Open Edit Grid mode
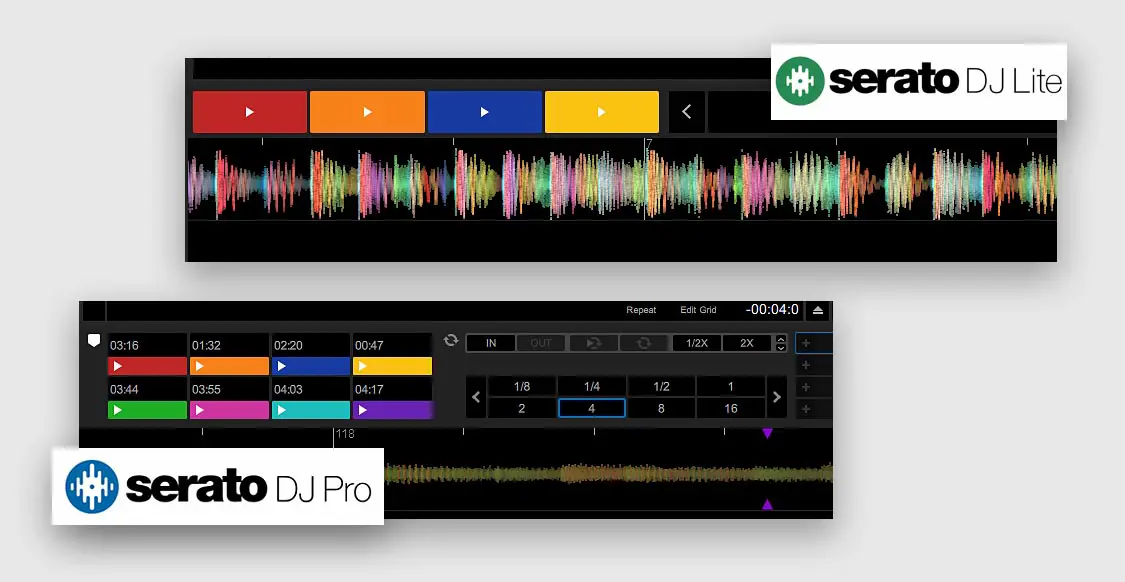1125x582 pixels. point(699,310)
